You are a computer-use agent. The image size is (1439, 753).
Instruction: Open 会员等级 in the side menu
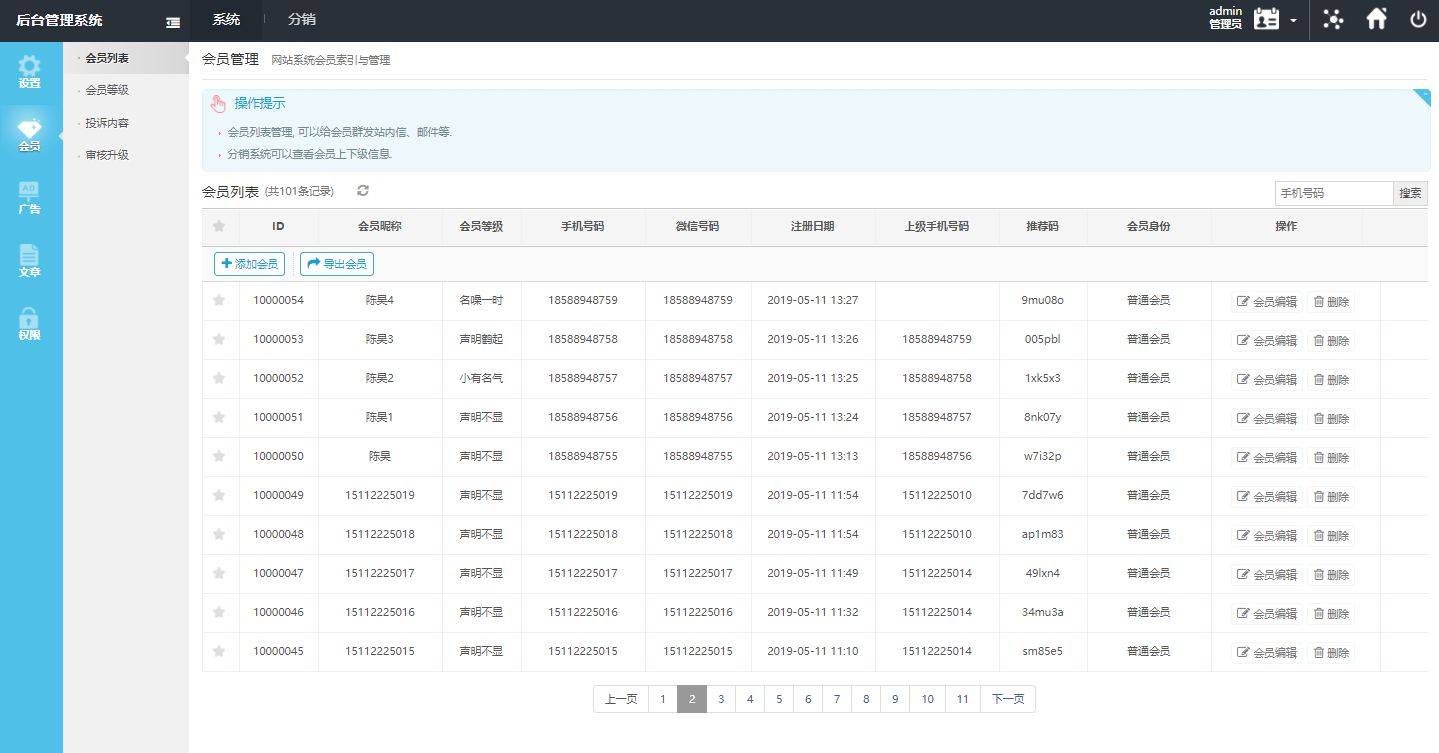tap(107, 90)
